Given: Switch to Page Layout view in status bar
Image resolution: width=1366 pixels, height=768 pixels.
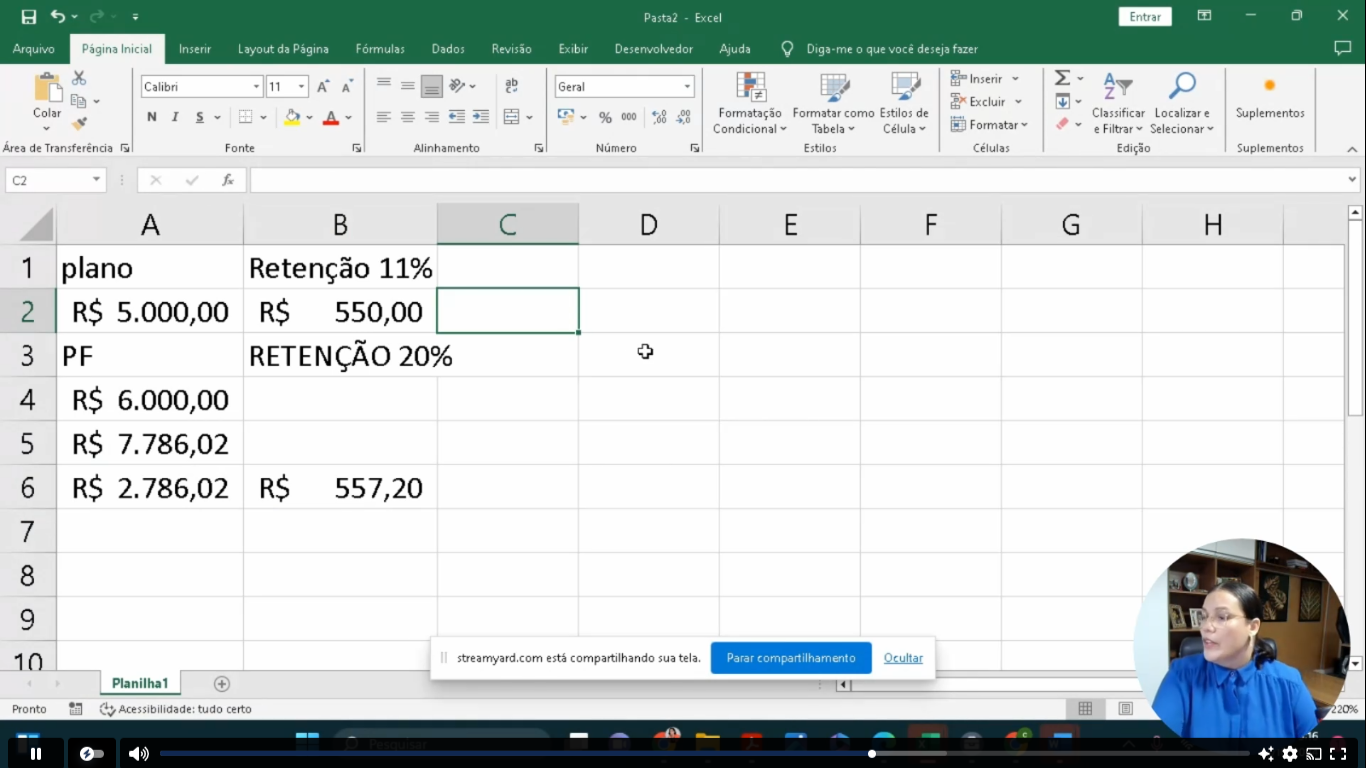Looking at the screenshot, I should coord(1126,709).
